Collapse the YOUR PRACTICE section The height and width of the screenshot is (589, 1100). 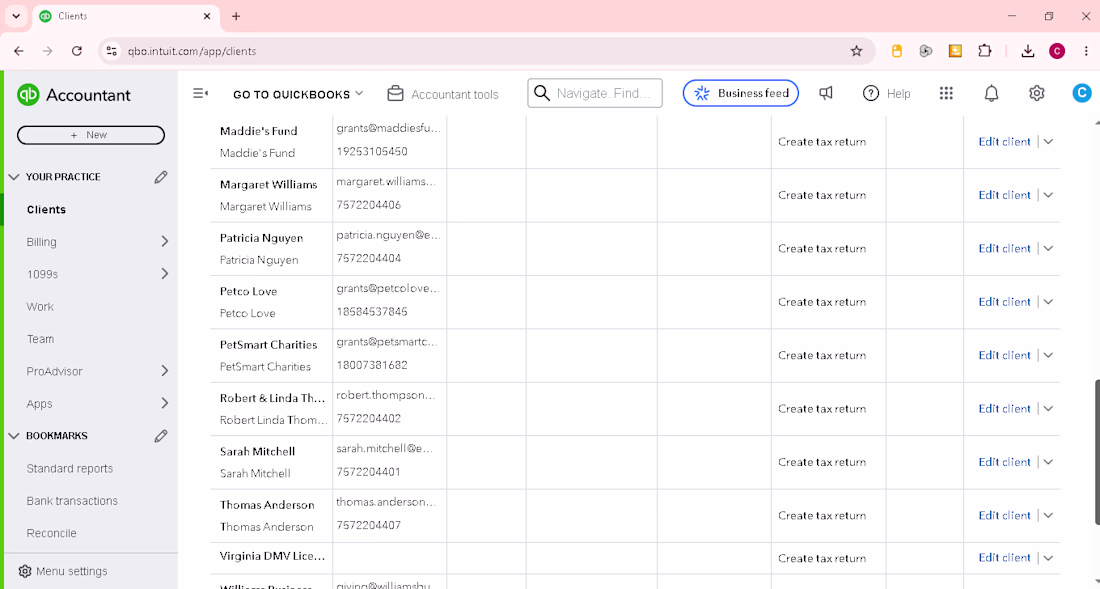click(14, 177)
